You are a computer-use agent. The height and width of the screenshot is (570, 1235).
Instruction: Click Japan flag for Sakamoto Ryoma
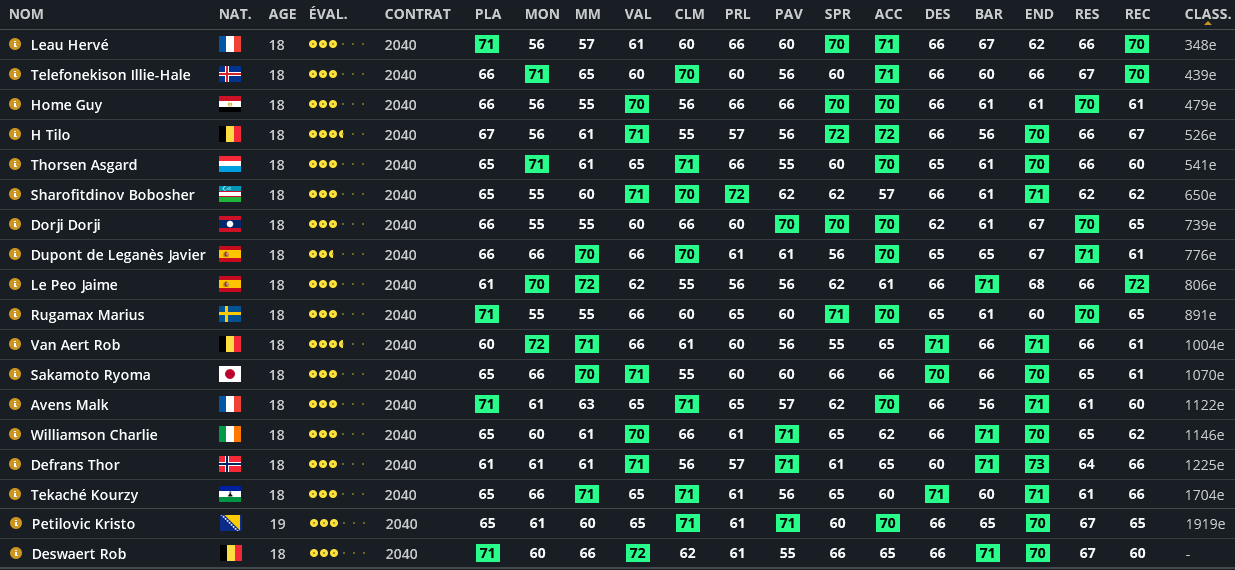[x=230, y=374]
